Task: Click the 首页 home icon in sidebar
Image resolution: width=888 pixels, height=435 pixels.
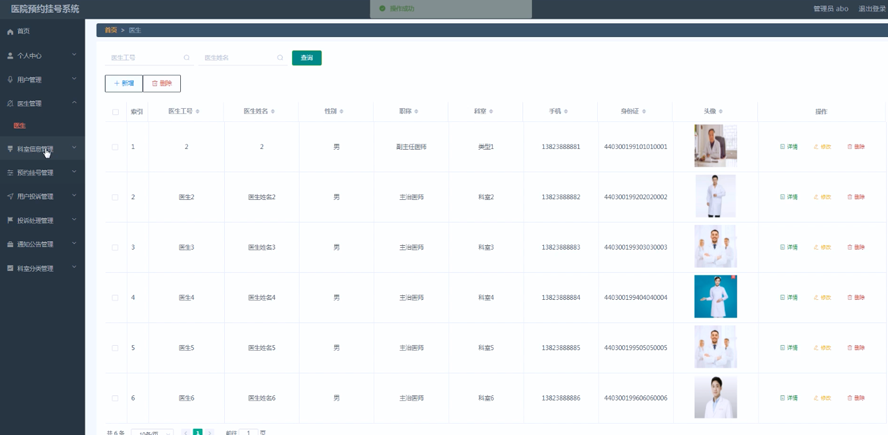Action: (10, 32)
